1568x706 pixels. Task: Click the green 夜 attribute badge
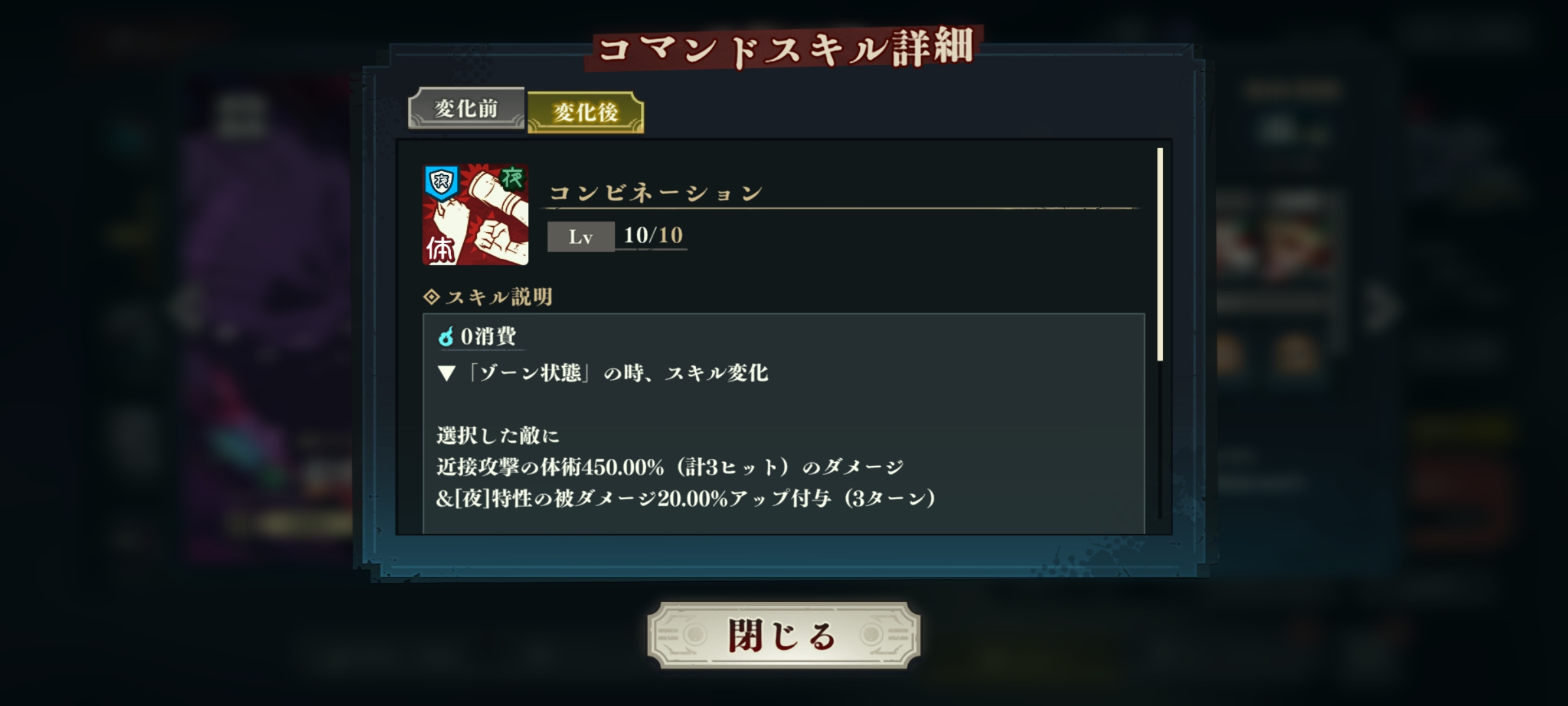coord(513,178)
